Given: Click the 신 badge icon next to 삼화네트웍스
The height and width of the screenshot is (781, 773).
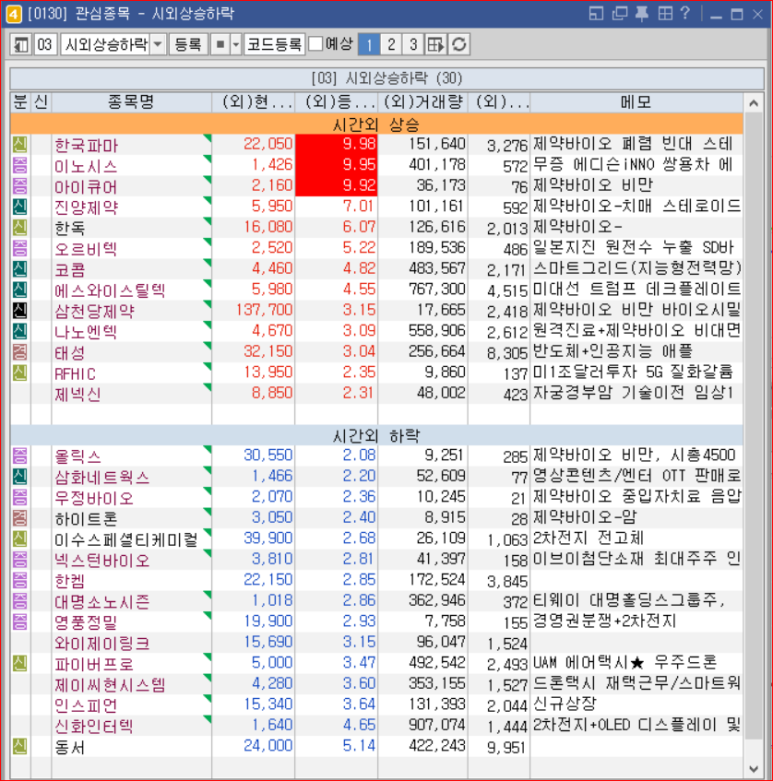Looking at the screenshot, I should [x=20, y=477].
